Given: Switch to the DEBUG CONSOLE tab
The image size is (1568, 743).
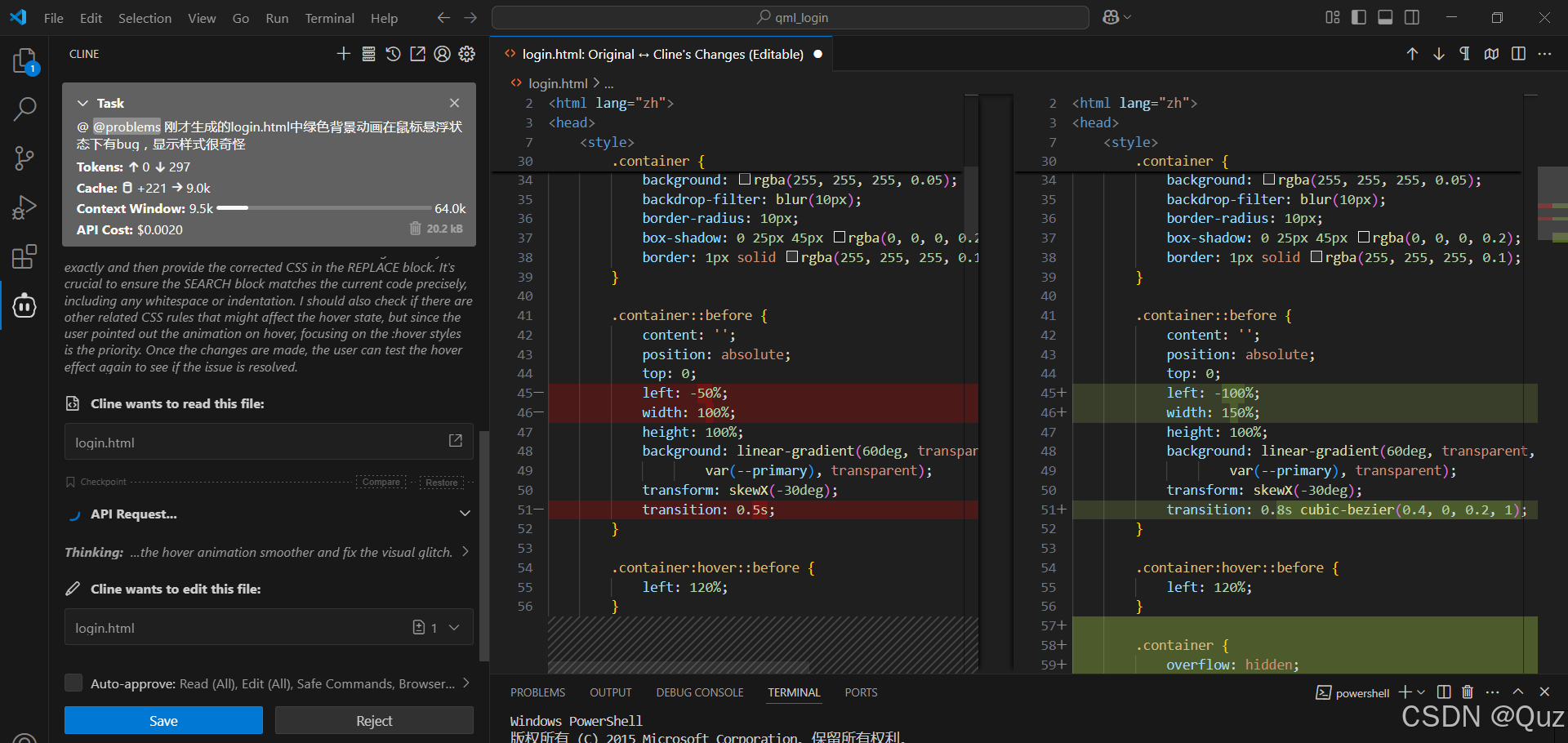Looking at the screenshot, I should point(700,692).
